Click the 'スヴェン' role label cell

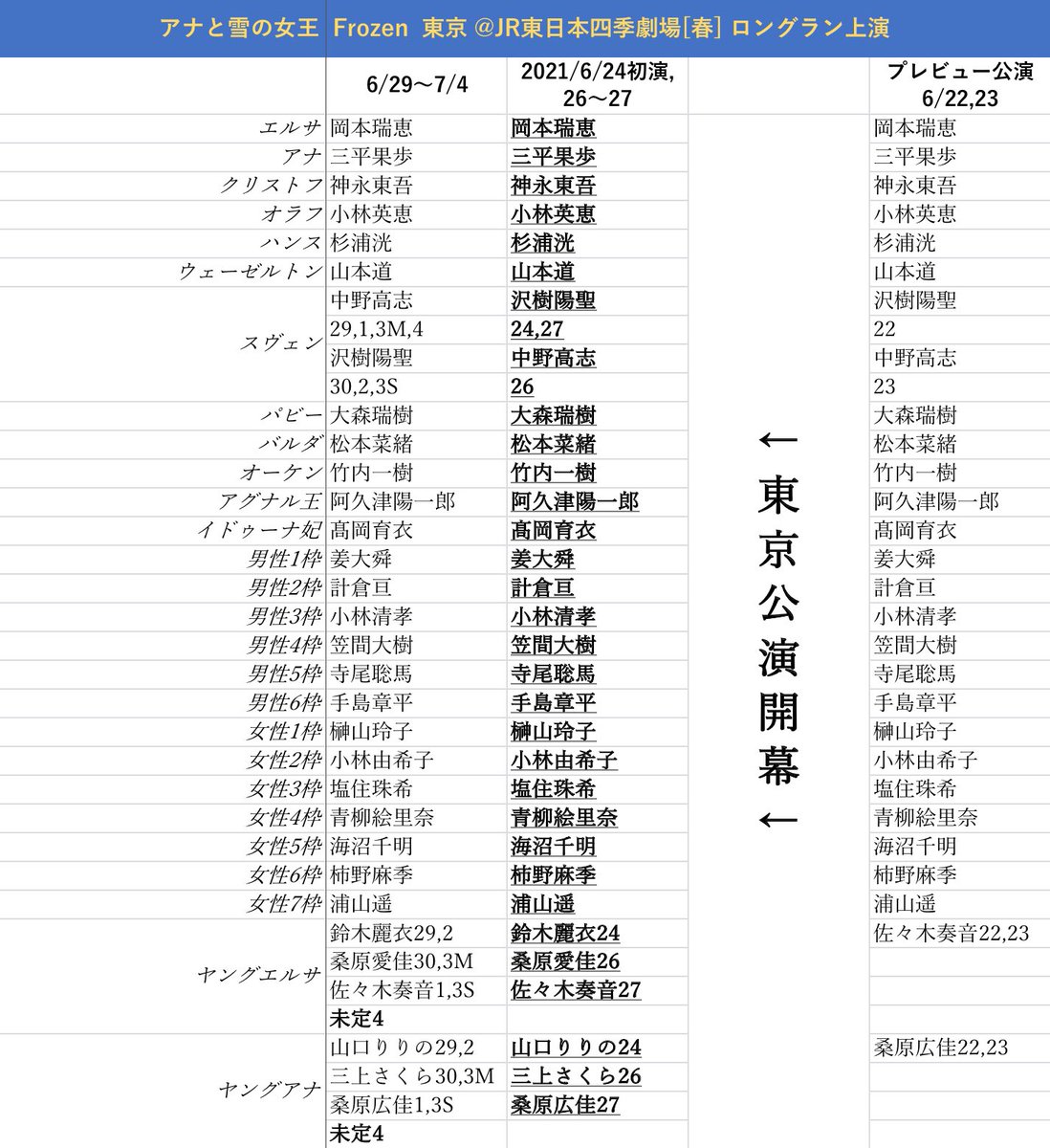(x=164, y=344)
